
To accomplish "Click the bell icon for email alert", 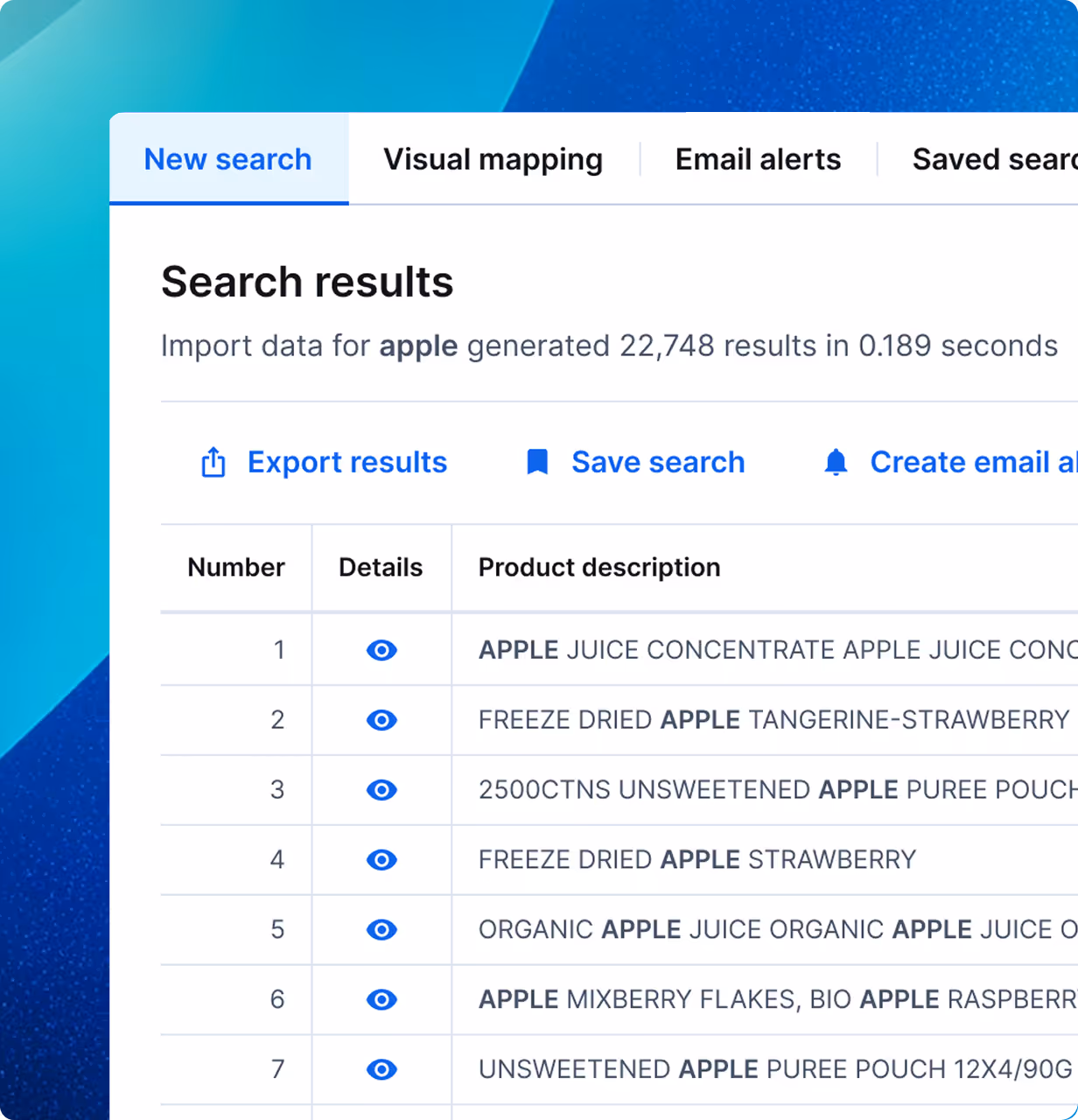I will [836, 462].
